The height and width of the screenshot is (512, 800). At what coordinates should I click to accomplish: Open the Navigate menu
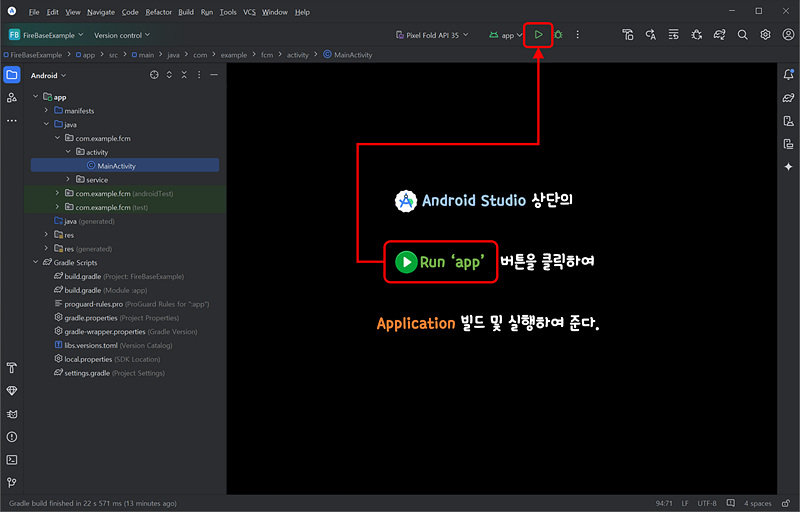[x=101, y=12]
